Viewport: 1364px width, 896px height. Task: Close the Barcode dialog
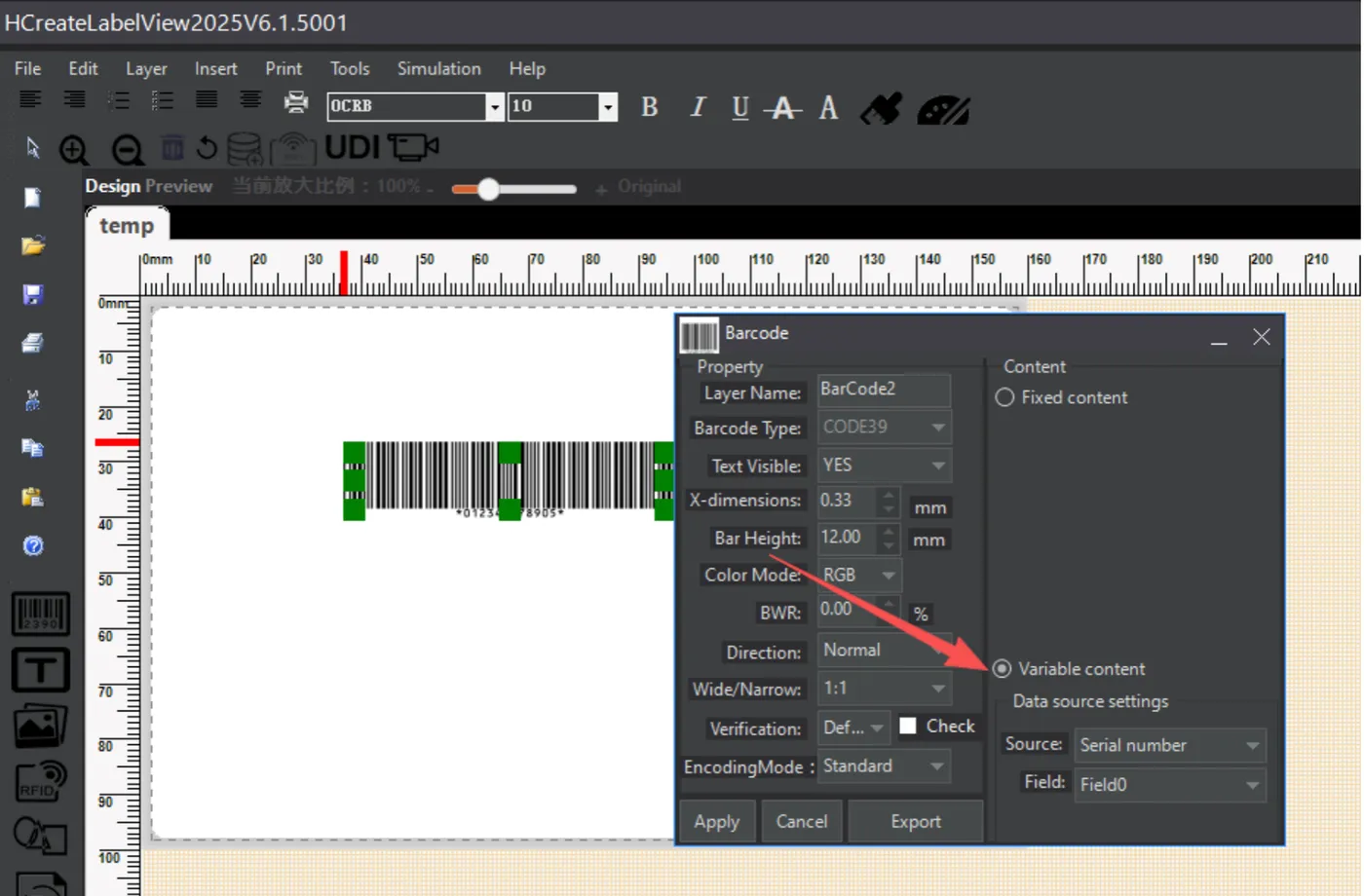(x=1262, y=337)
